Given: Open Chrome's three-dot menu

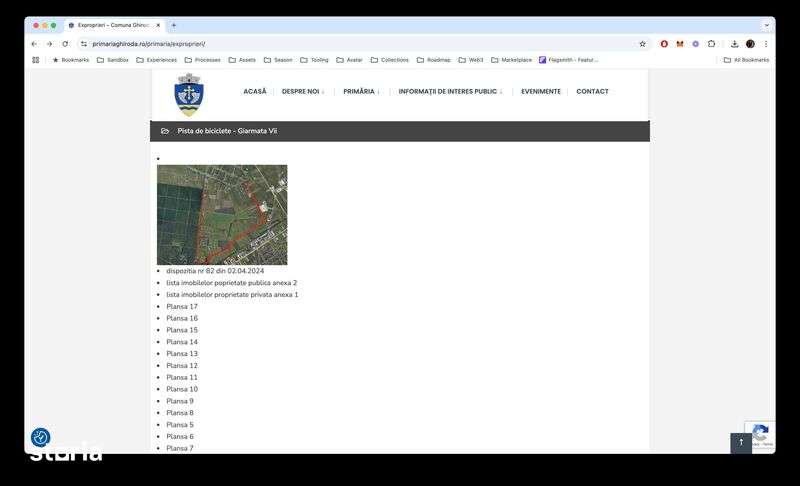Looking at the screenshot, I should click(766, 44).
